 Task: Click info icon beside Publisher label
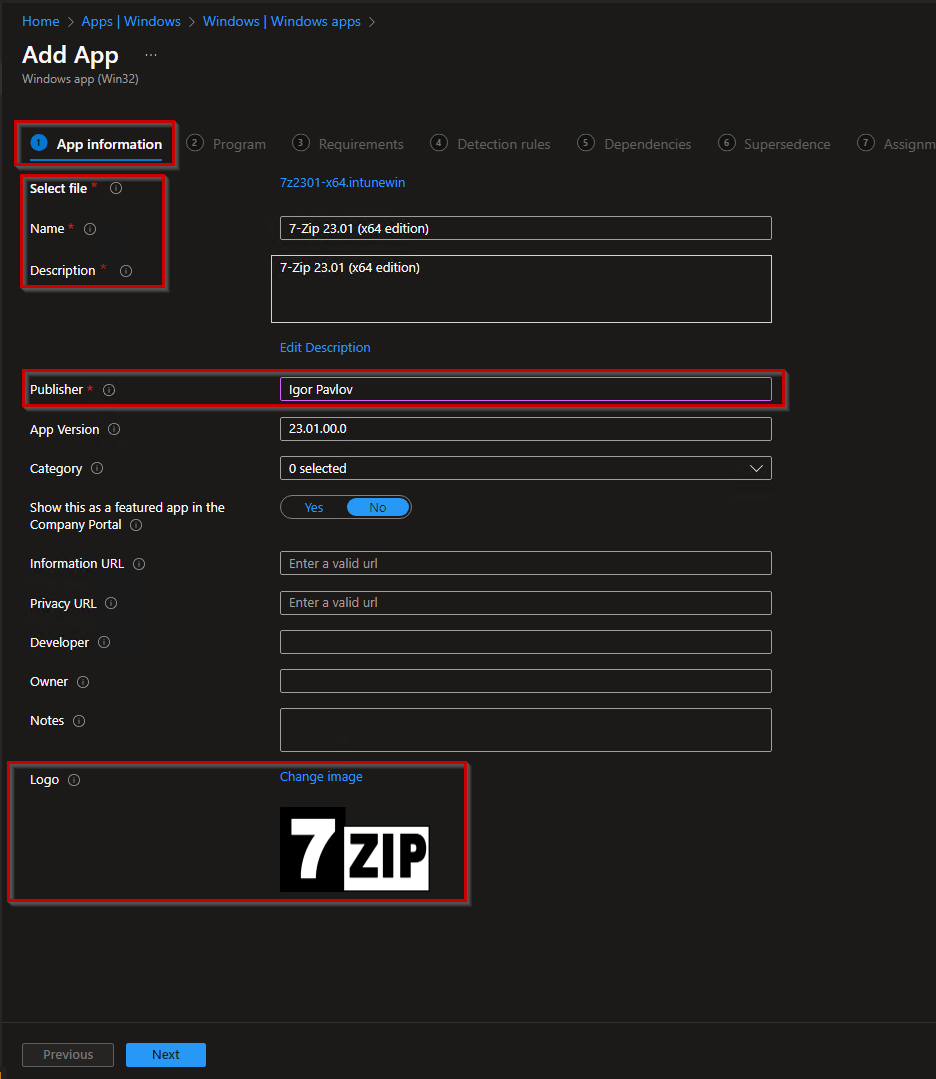[109, 390]
